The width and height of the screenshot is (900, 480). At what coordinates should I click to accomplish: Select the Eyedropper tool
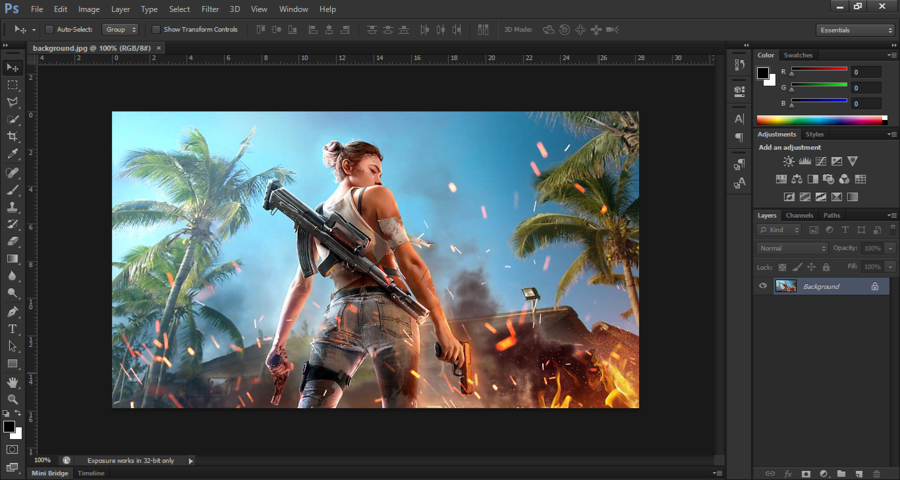13,154
